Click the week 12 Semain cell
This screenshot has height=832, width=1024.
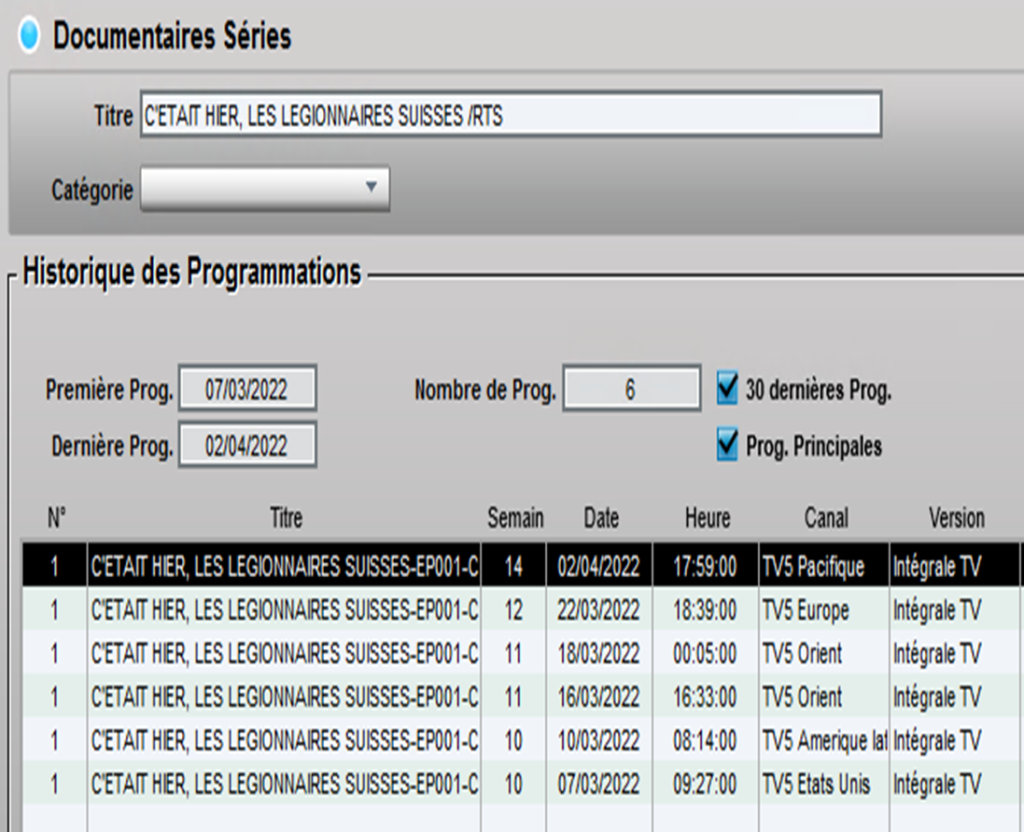pos(514,610)
